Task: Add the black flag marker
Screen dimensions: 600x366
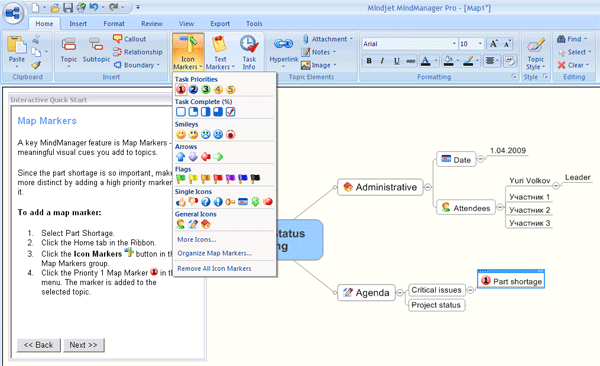Action: pyautogui.click(x=255, y=179)
